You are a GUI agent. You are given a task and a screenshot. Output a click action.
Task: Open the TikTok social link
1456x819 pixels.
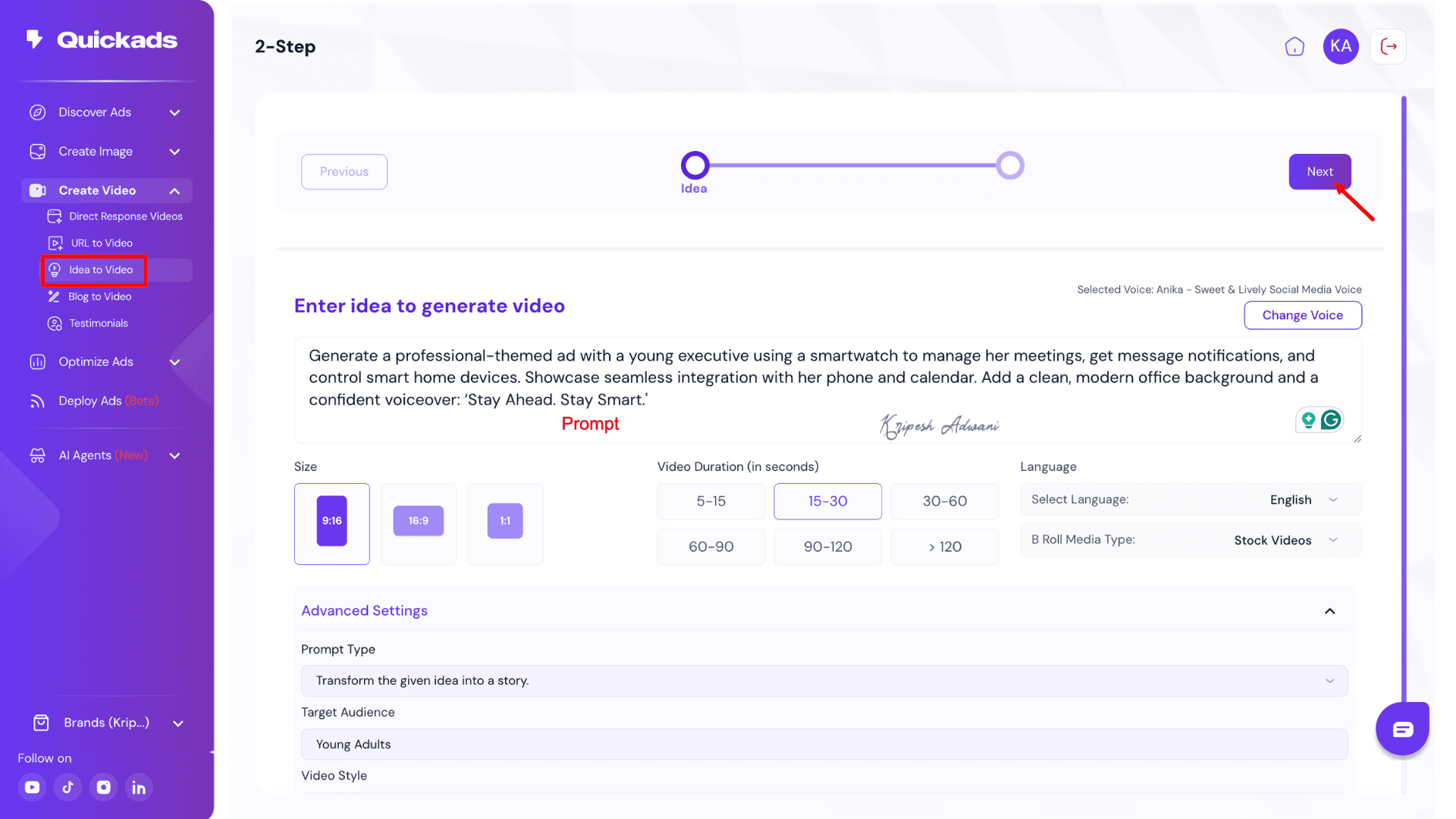pyautogui.click(x=67, y=787)
